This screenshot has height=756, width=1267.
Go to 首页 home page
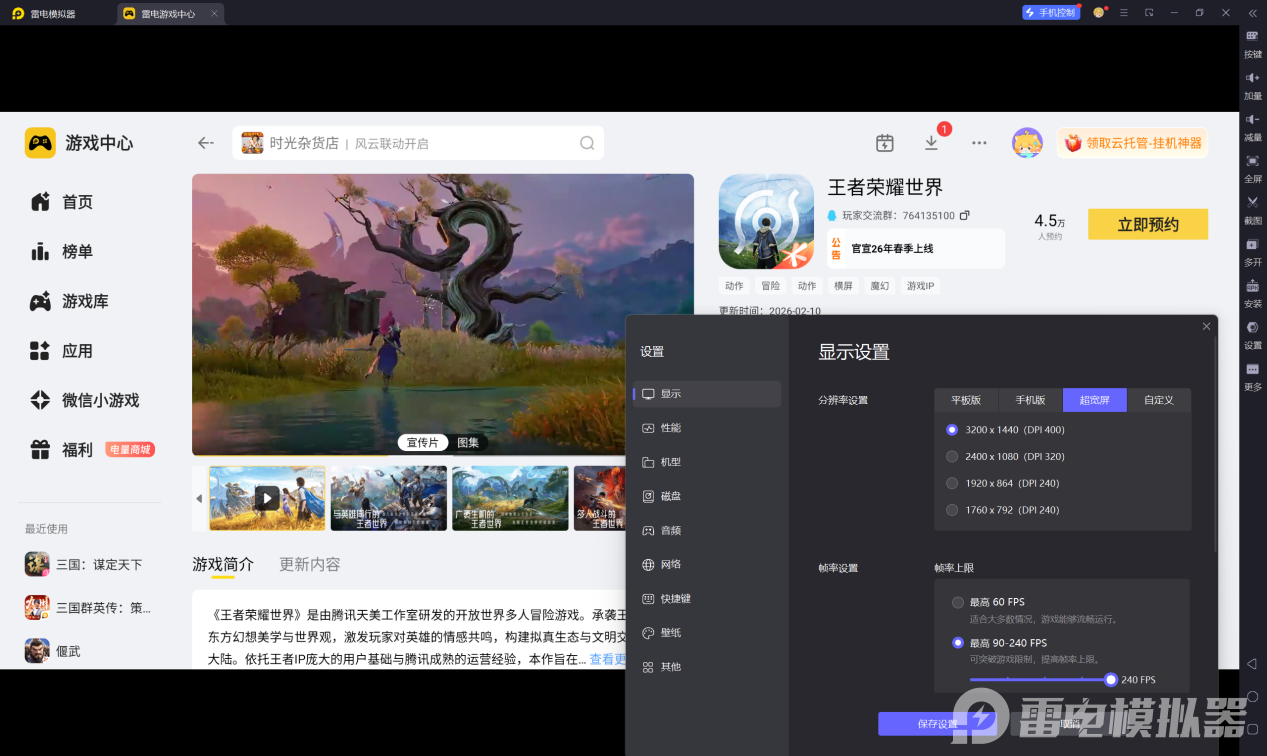click(62, 202)
